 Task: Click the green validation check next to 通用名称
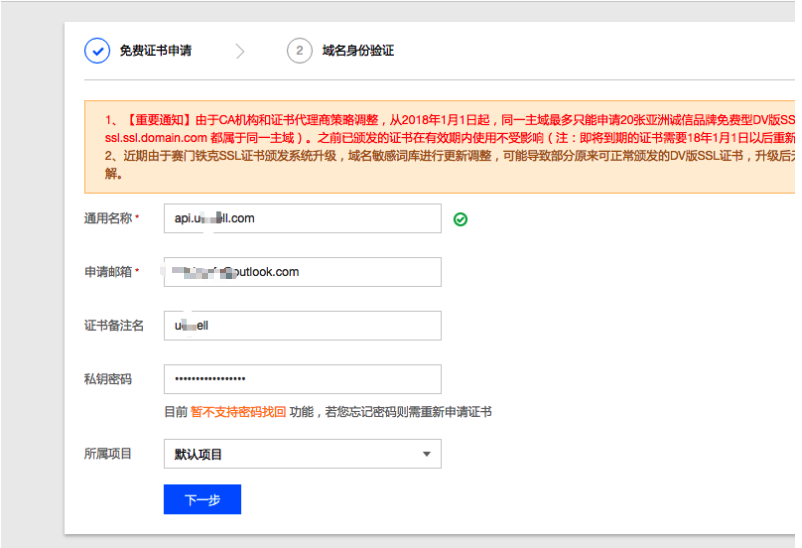(x=460, y=219)
